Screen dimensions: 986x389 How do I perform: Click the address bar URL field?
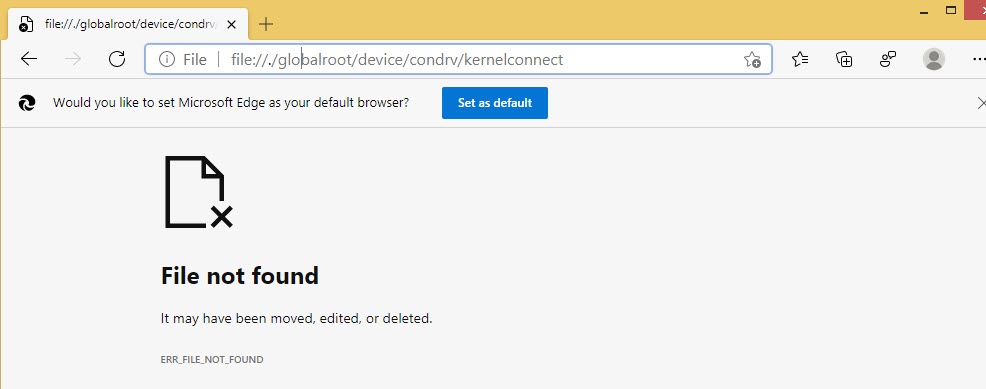459,60
